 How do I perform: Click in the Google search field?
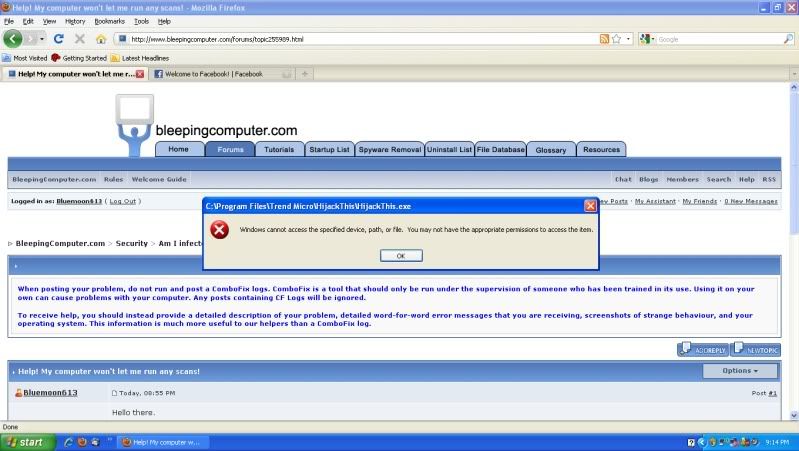[720, 39]
